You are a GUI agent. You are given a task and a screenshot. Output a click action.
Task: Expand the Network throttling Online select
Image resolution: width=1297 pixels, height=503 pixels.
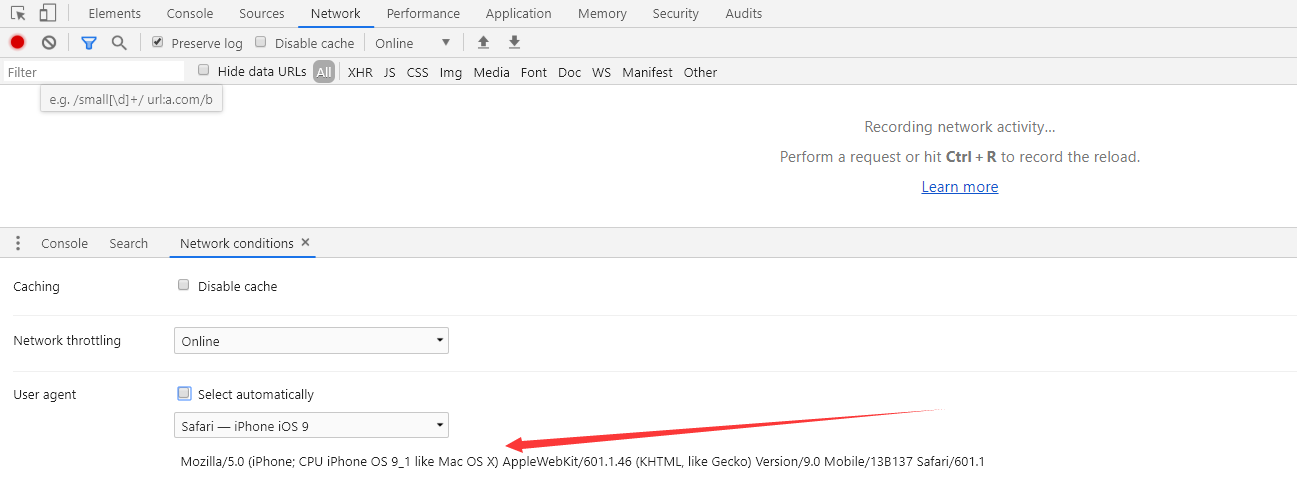[311, 341]
